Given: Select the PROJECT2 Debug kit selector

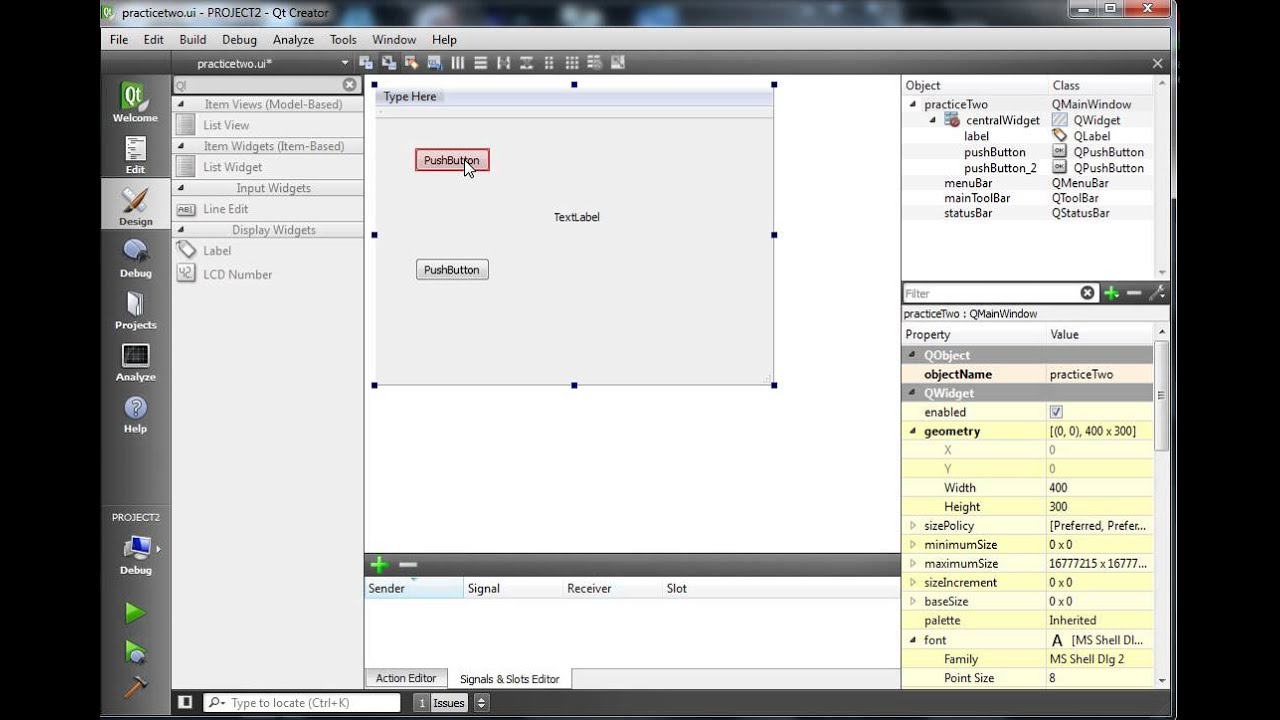Looking at the screenshot, I should (x=136, y=544).
